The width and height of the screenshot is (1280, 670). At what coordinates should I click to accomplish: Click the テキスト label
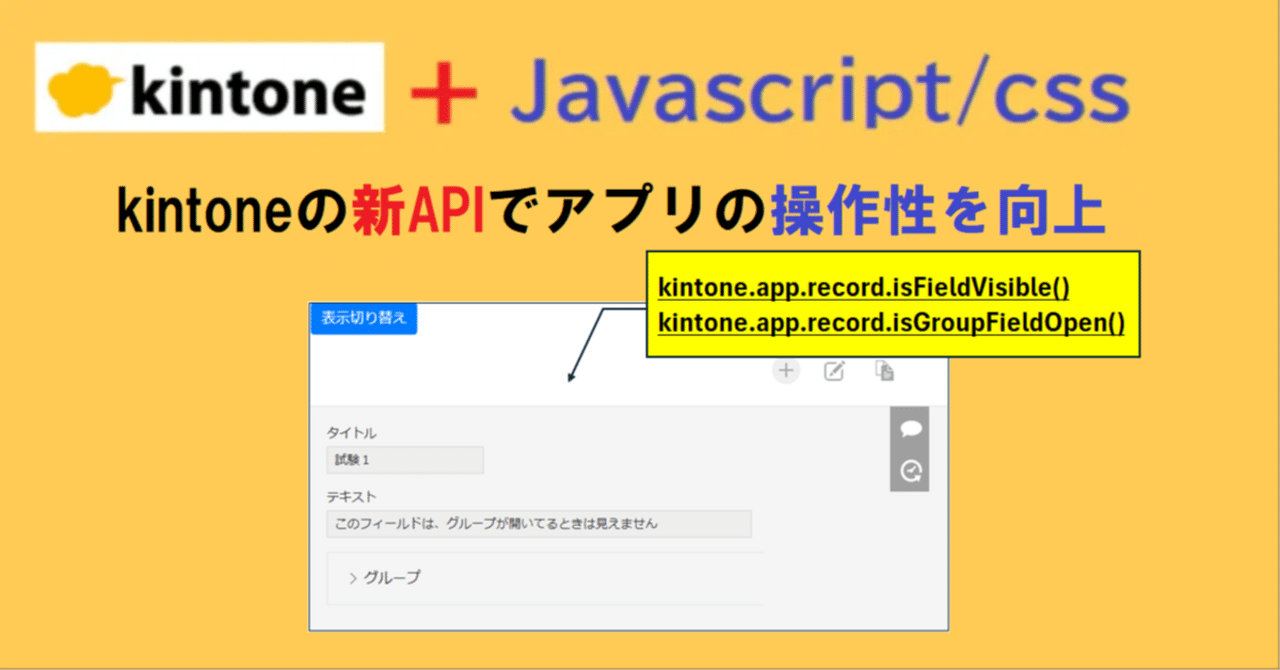tap(351, 496)
